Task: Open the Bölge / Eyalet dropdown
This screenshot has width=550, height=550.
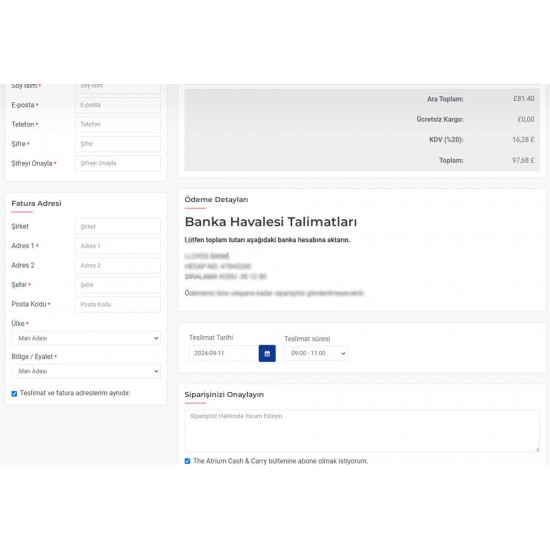Action: pos(86,371)
